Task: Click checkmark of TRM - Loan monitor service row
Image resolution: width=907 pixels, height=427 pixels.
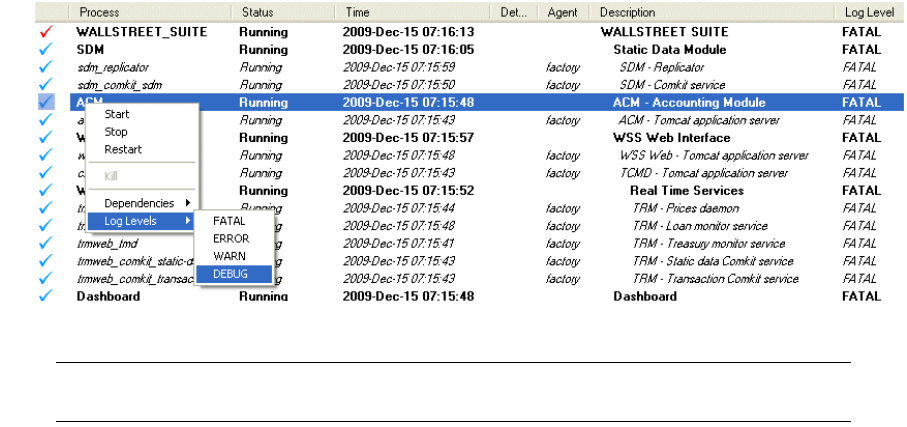Action: pyautogui.click(x=46, y=226)
